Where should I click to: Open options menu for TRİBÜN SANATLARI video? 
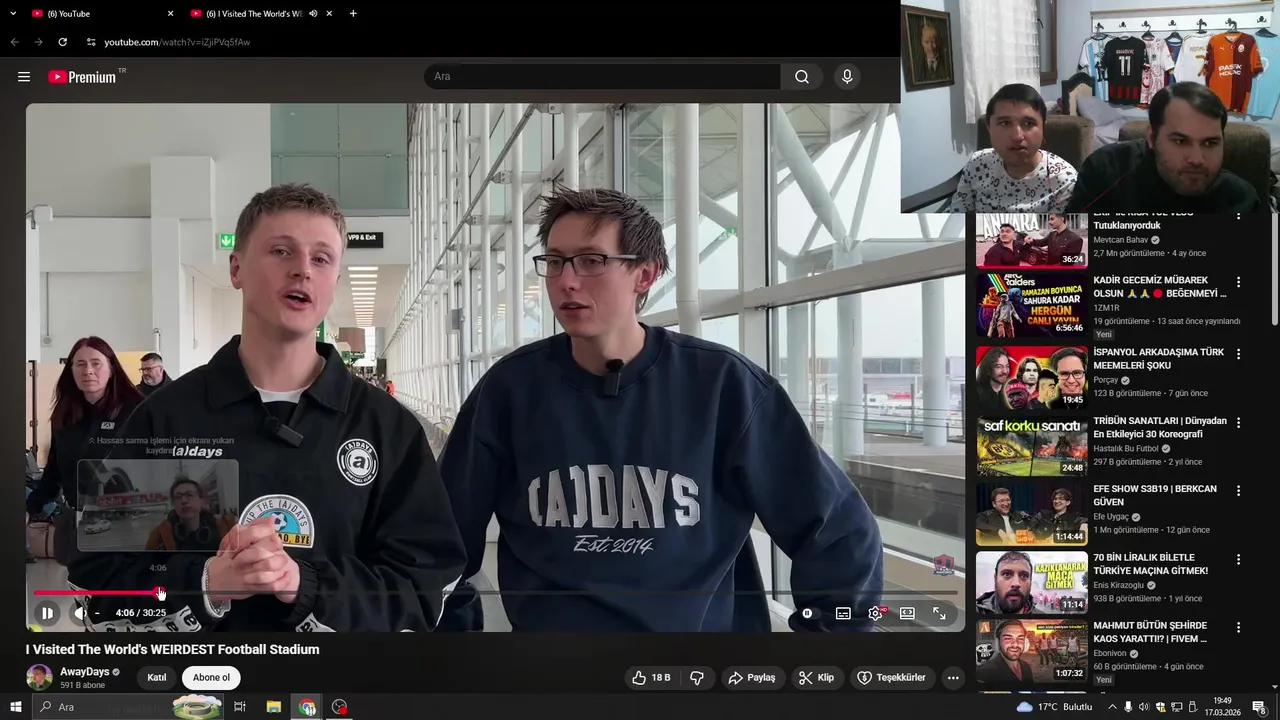tap(1238, 423)
